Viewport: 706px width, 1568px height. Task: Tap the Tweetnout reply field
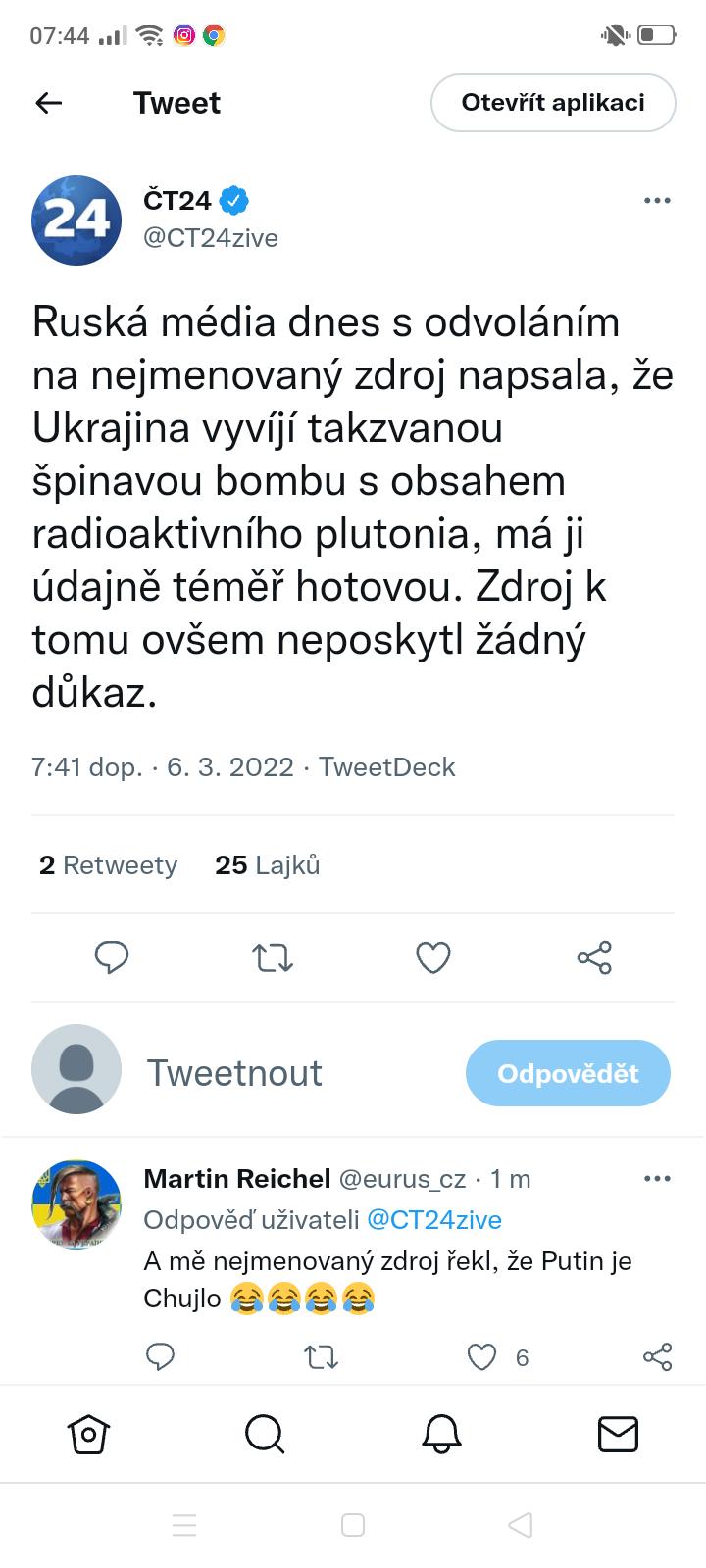point(235,1073)
